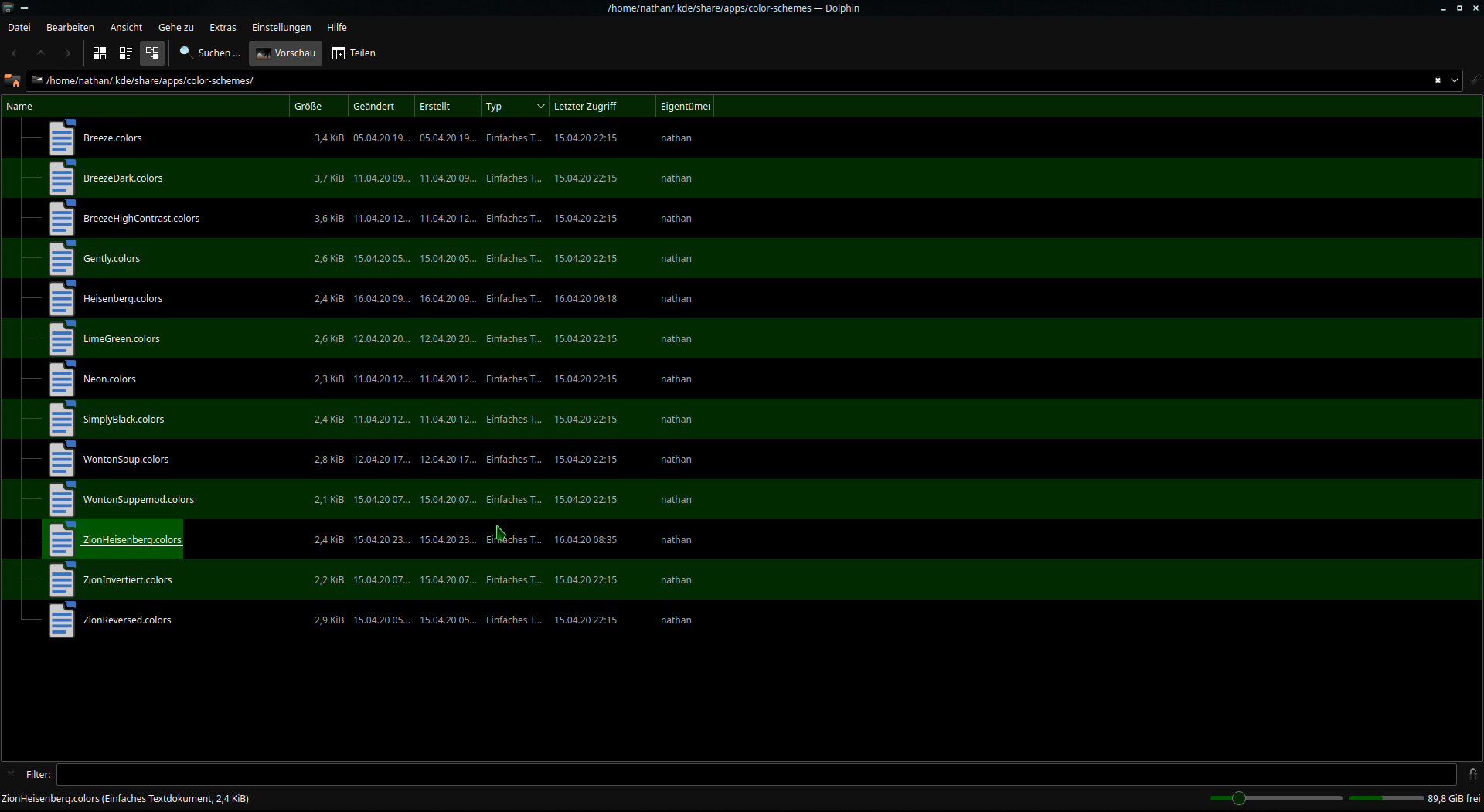Clear the location bar text

(x=1438, y=80)
